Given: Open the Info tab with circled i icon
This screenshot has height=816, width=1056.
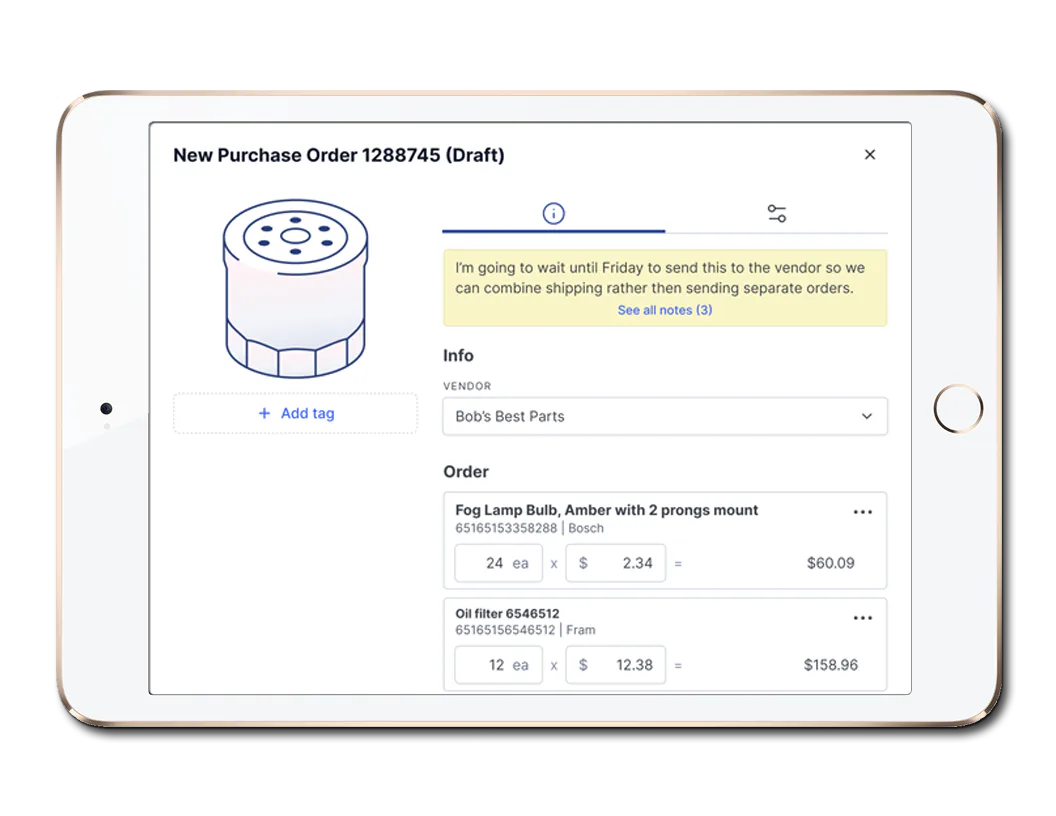Looking at the screenshot, I should tap(554, 213).
